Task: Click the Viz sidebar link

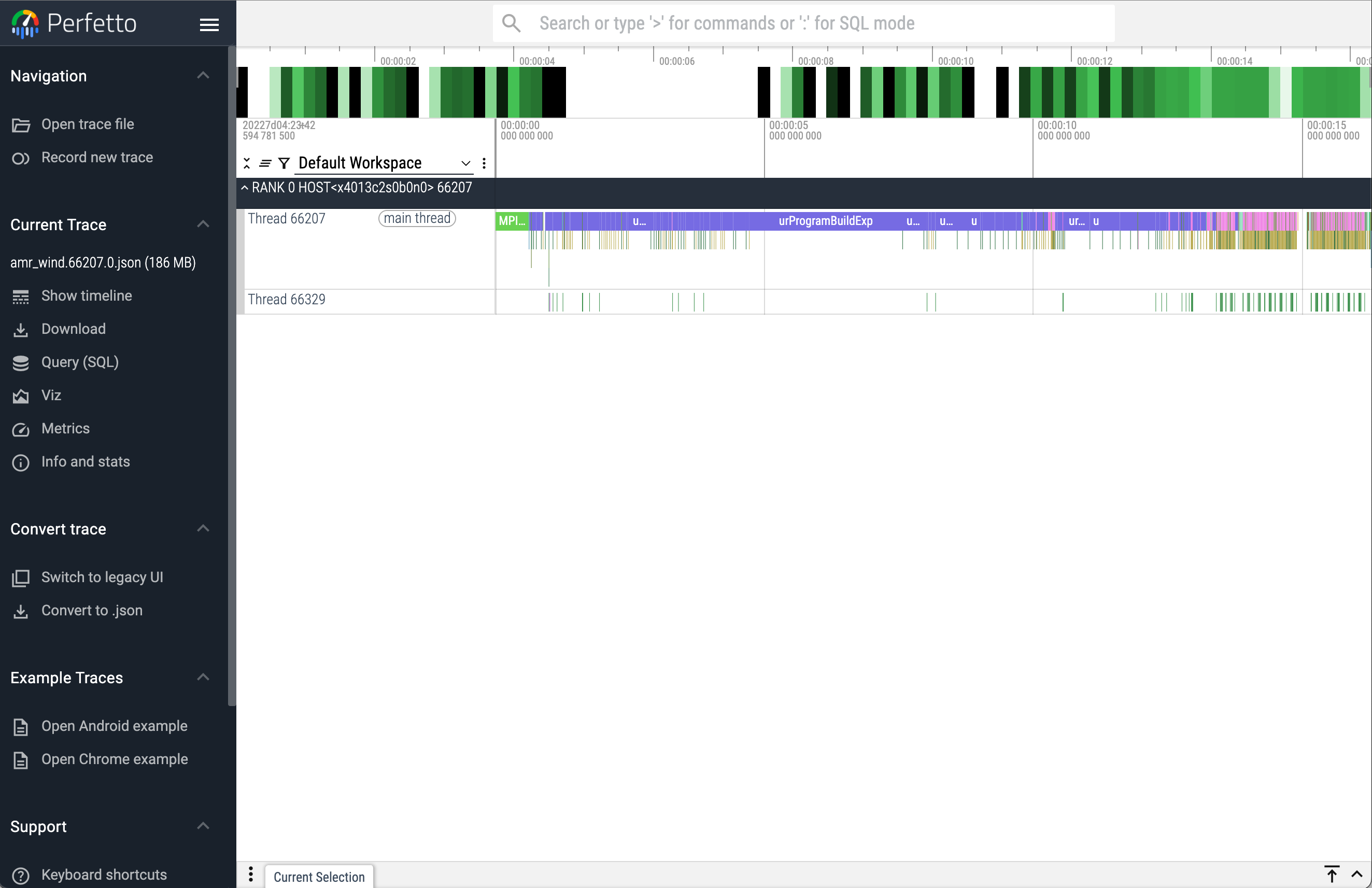Action: (51, 396)
